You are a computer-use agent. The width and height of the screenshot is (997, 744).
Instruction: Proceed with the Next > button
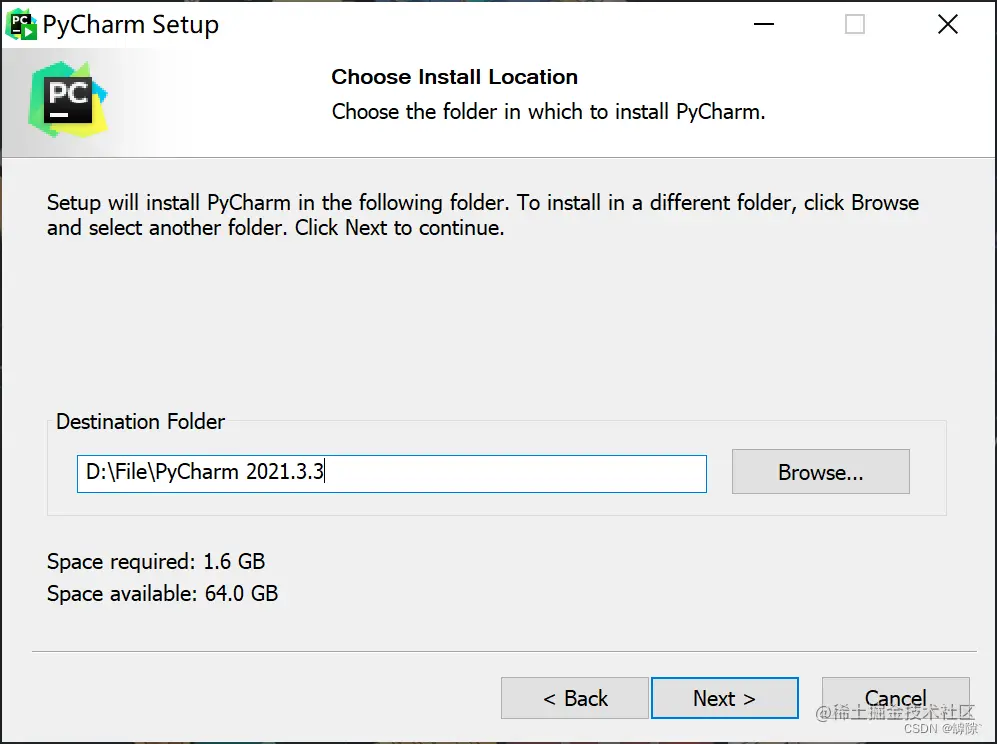(724, 698)
